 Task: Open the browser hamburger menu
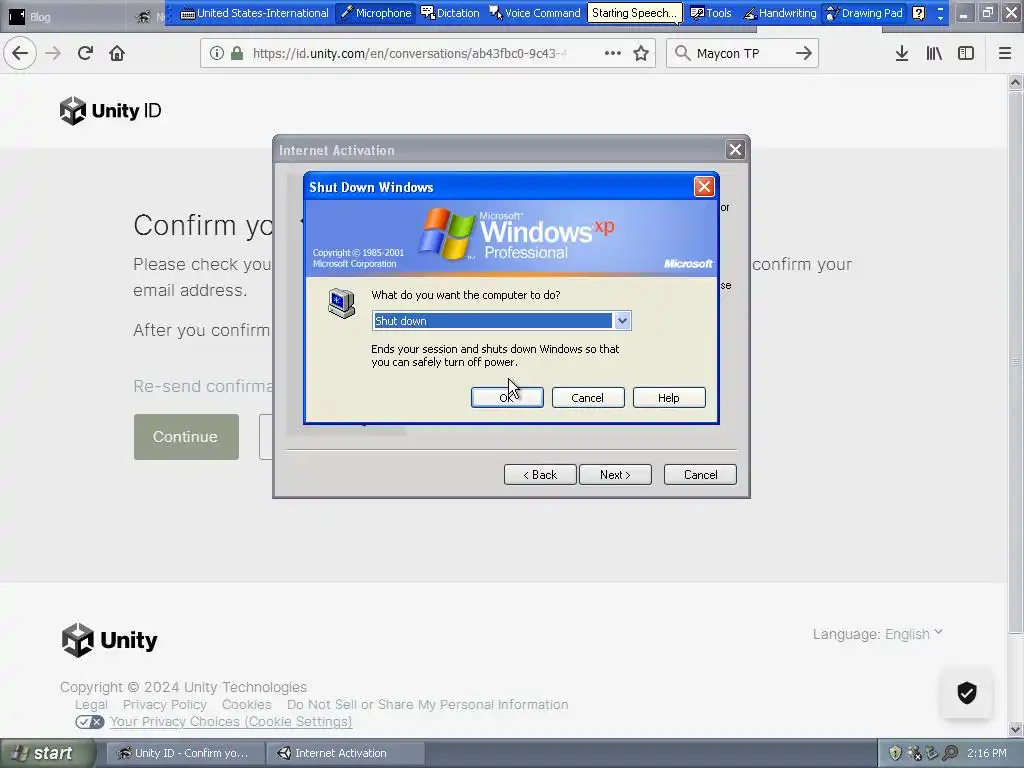tap(1005, 53)
